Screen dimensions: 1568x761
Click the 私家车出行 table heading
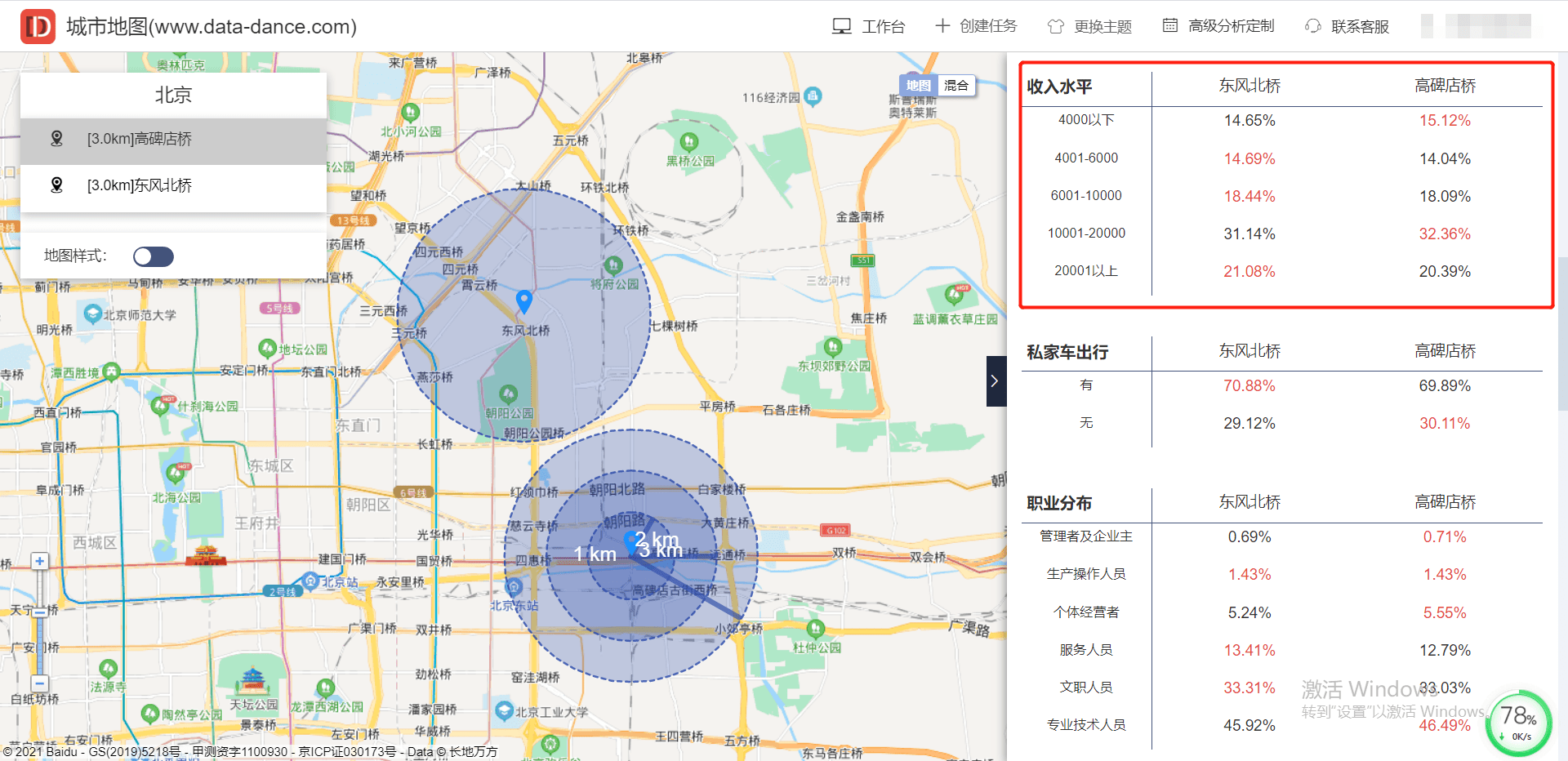(x=1067, y=352)
